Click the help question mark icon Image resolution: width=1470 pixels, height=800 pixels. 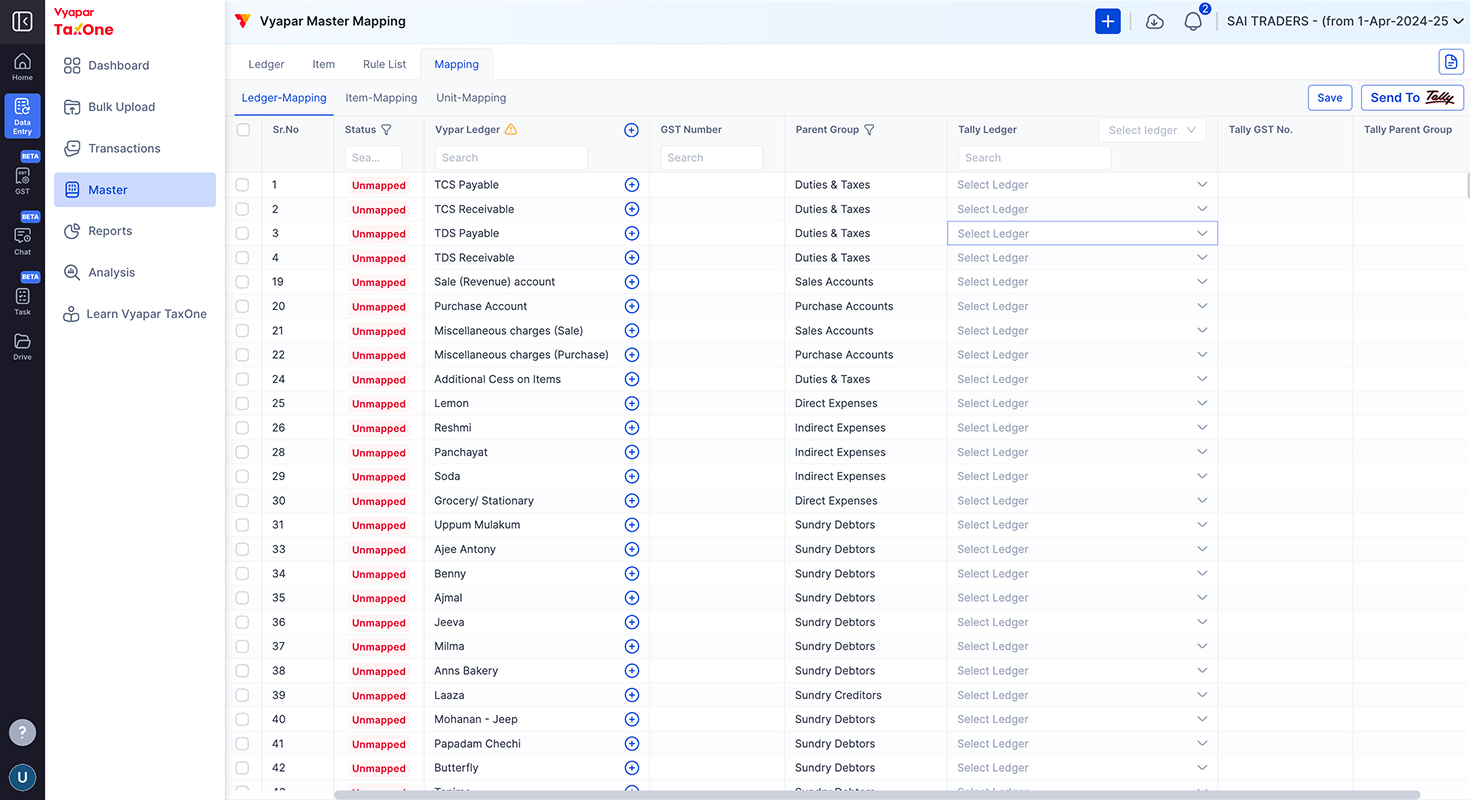(x=22, y=732)
